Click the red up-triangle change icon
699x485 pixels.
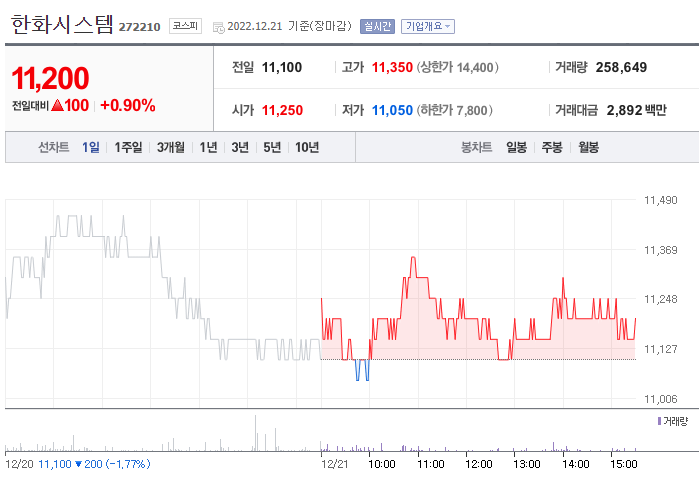pyautogui.click(x=57, y=106)
